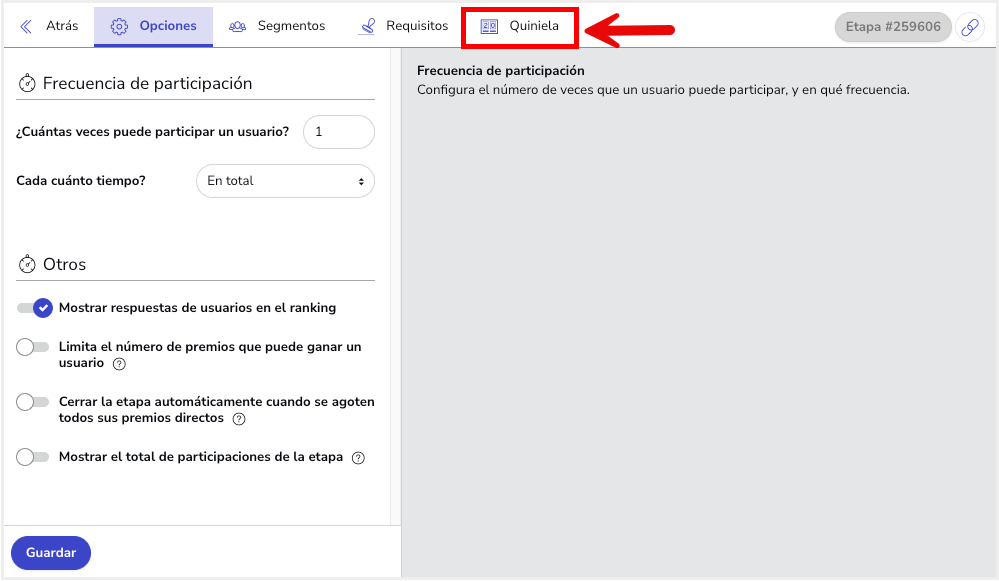Click the stopwatch icon by the Otros heading
999x581 pixels.
click(x=27, y=264)
